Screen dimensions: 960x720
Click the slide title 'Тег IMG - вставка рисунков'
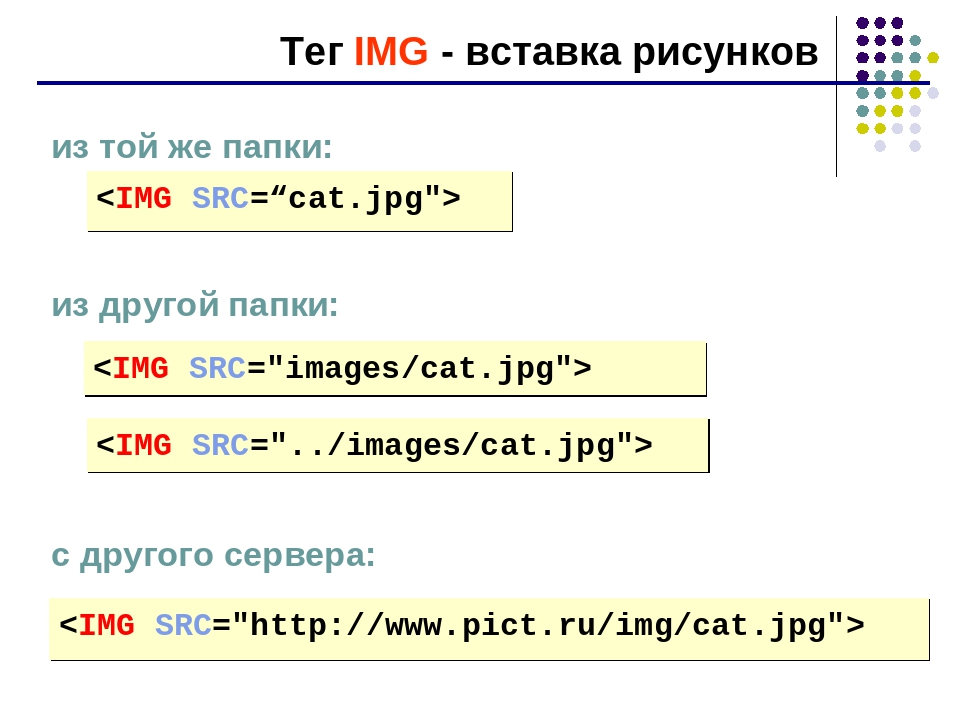coord(549,51)
